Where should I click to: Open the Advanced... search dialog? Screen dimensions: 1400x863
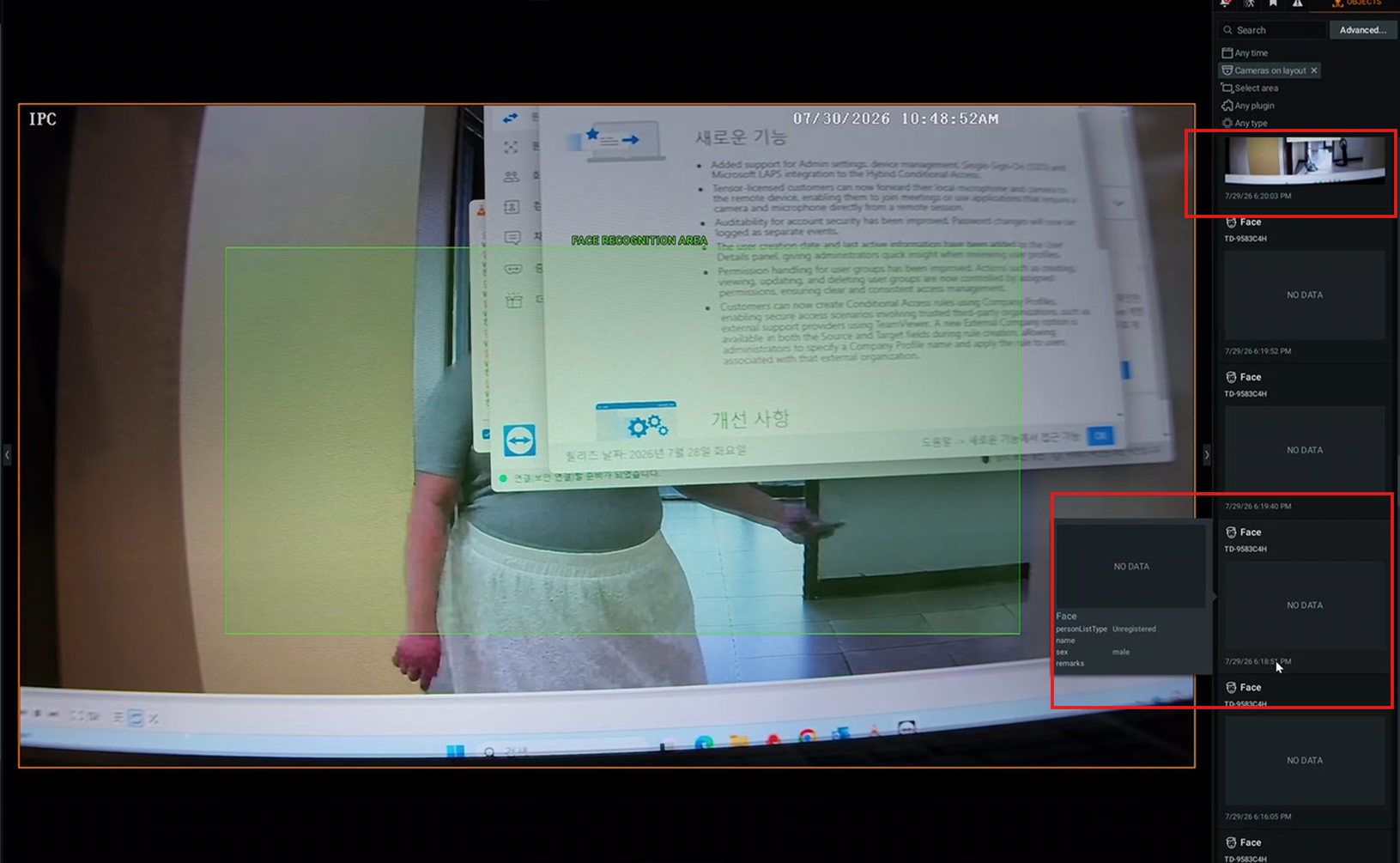click(x=1363, y=30)
